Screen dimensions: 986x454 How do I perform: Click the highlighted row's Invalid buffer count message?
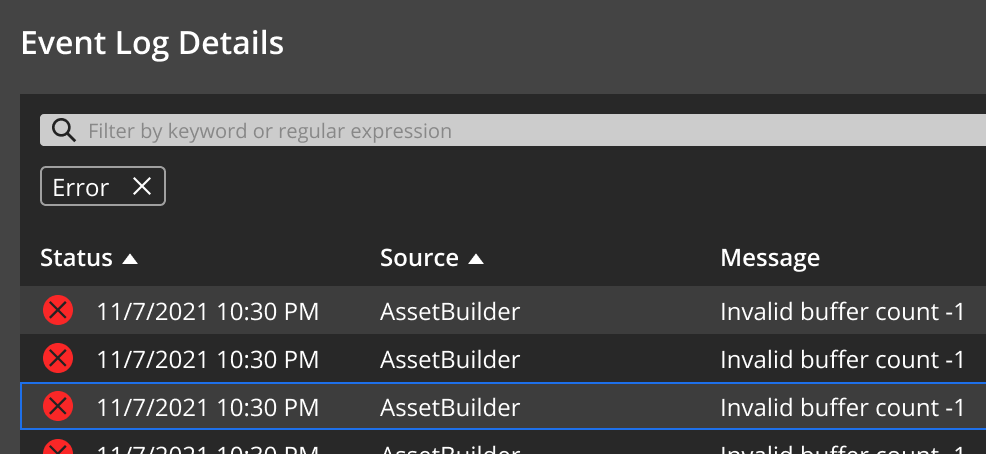[x=842, y=407]
